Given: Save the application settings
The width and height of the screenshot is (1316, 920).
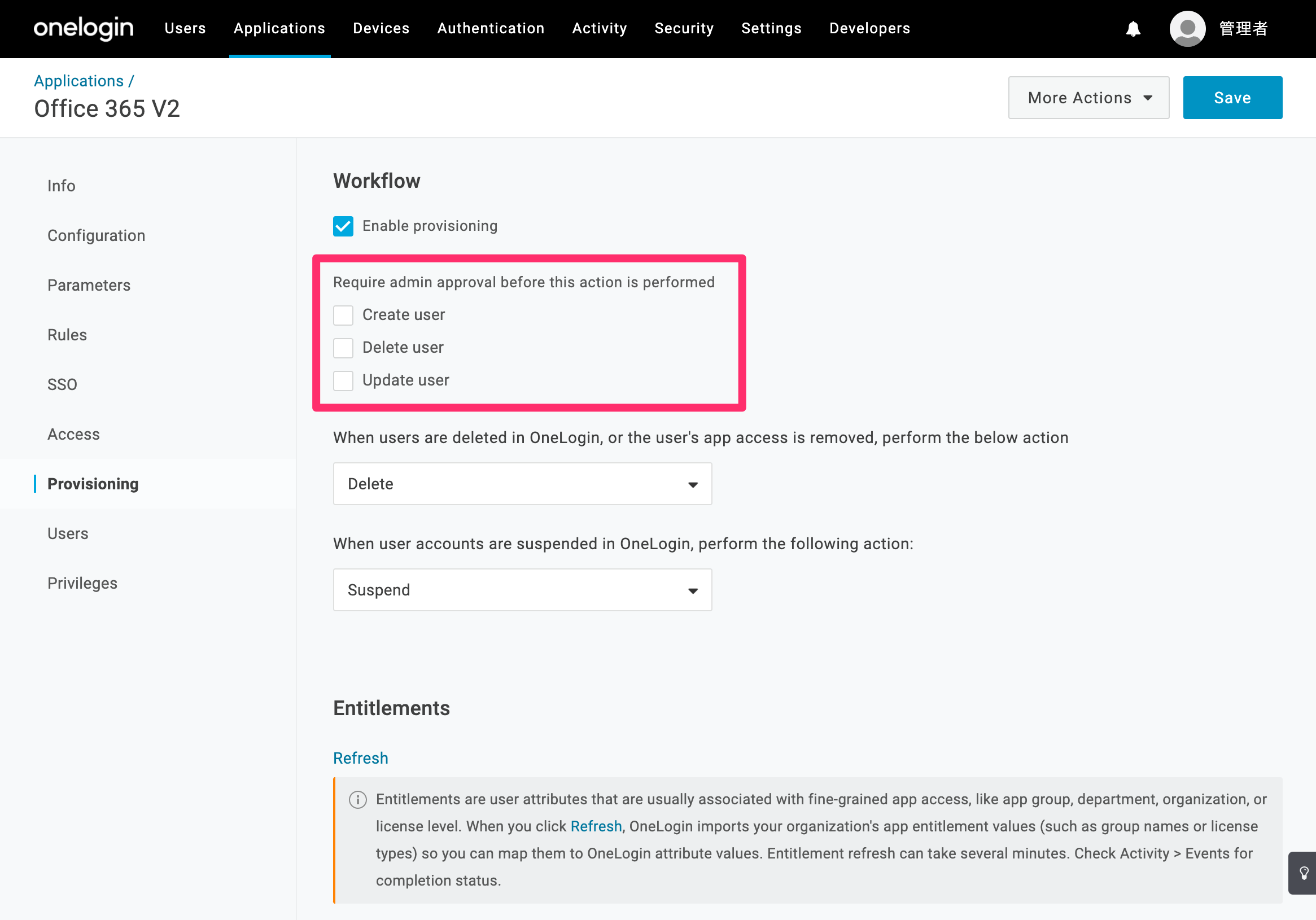Looking at the screenshot, I should coord(1232,98).
